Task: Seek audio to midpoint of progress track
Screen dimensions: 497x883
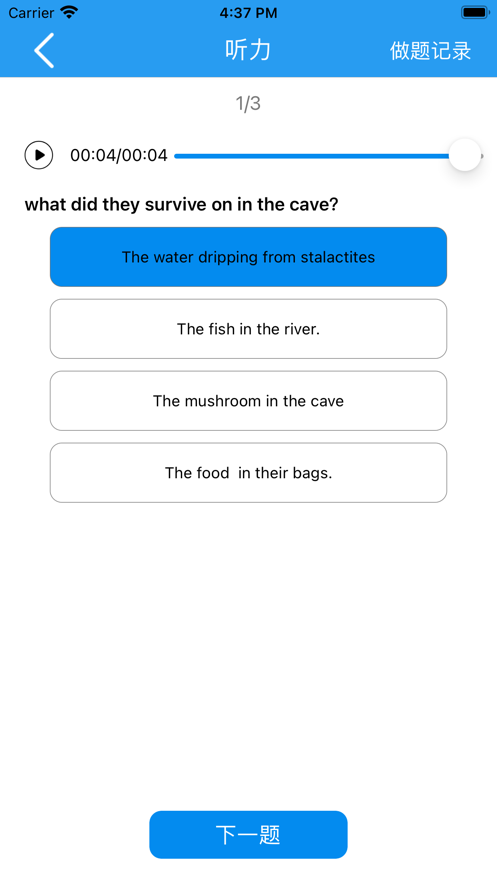Action: (x=329, y=156)
